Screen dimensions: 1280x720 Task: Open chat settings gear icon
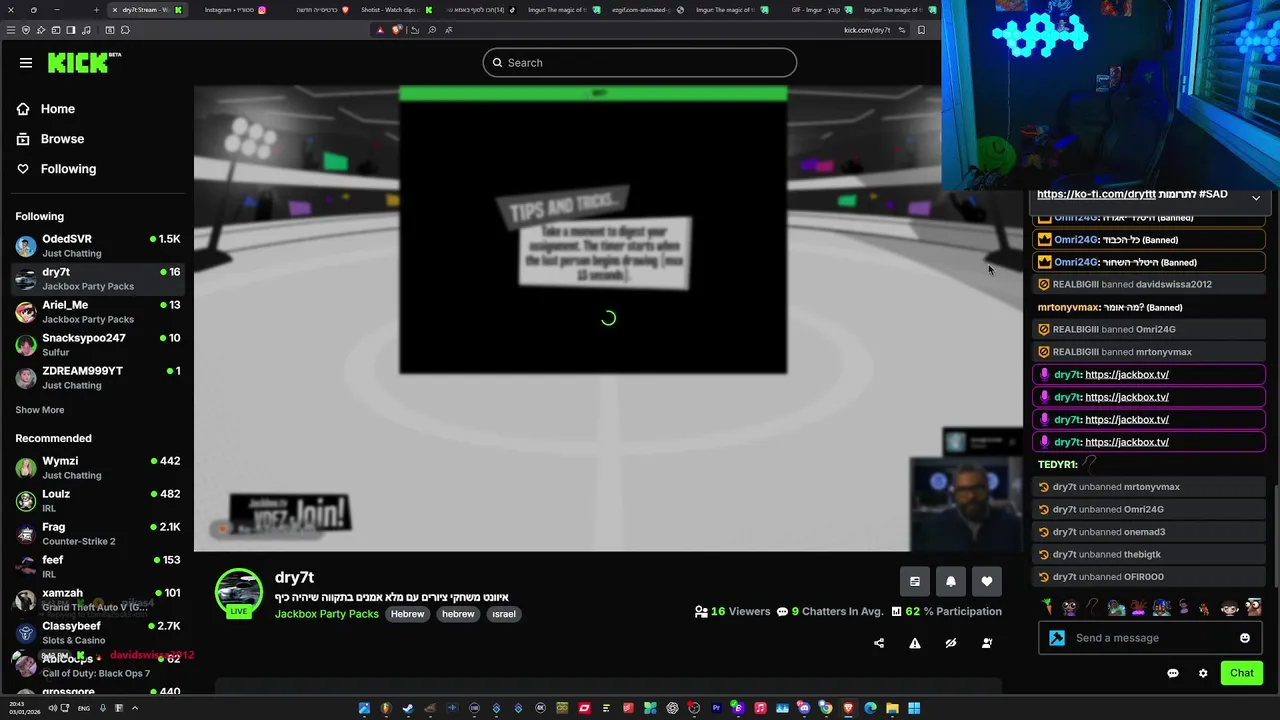1203,673
